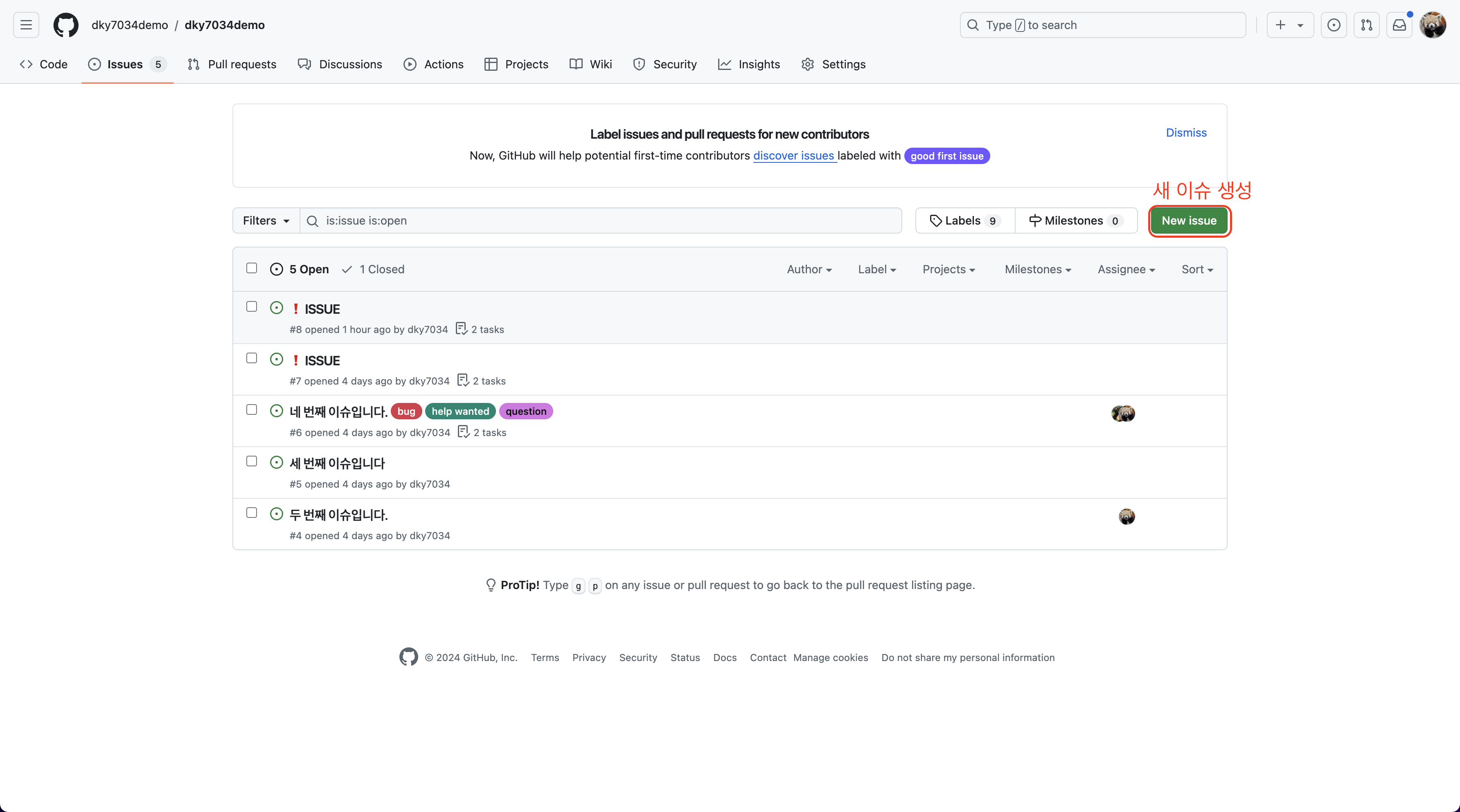Click the GitHub Octocat logo
The image size is (1460, 812).
pos(66,25)
